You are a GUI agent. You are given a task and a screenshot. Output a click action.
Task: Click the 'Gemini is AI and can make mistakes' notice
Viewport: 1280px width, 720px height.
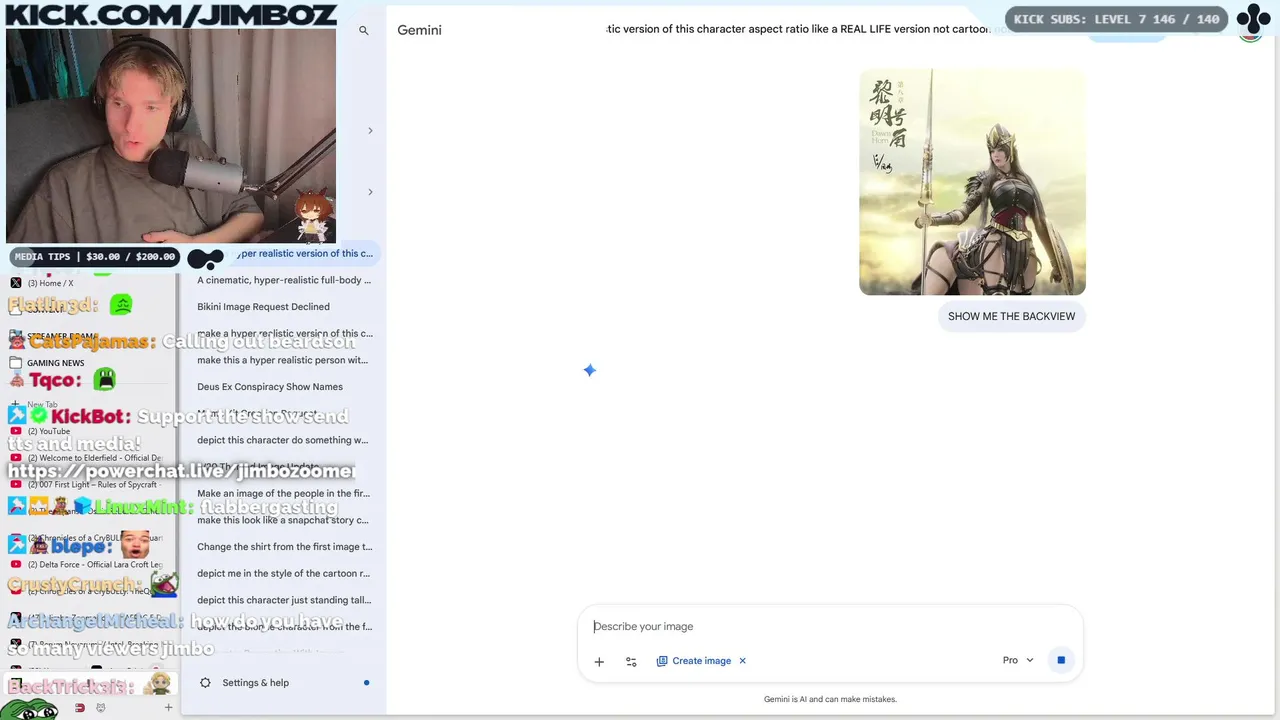click(830, 699)
